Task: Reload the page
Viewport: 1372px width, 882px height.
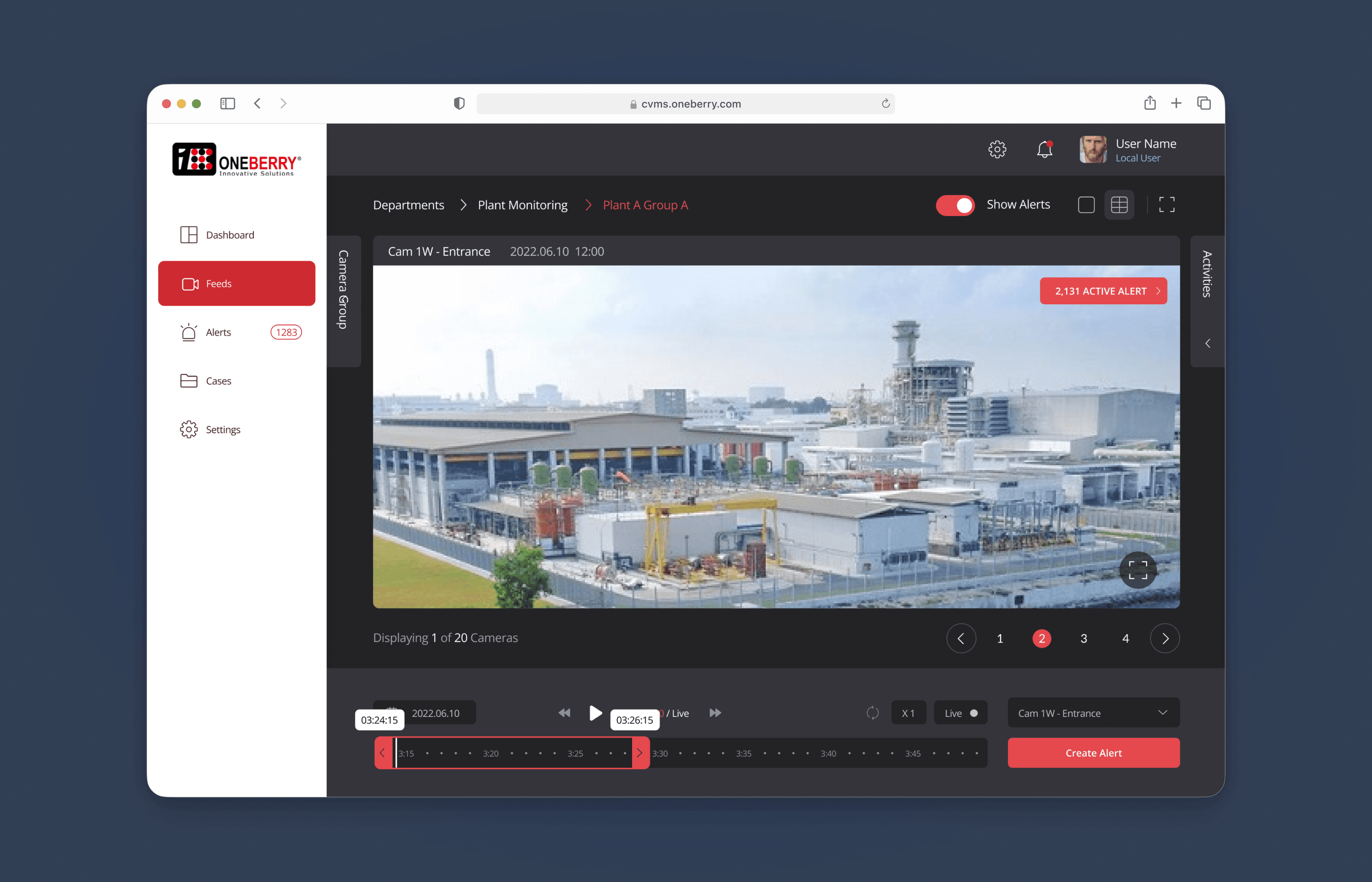Action: coord(885,104)
